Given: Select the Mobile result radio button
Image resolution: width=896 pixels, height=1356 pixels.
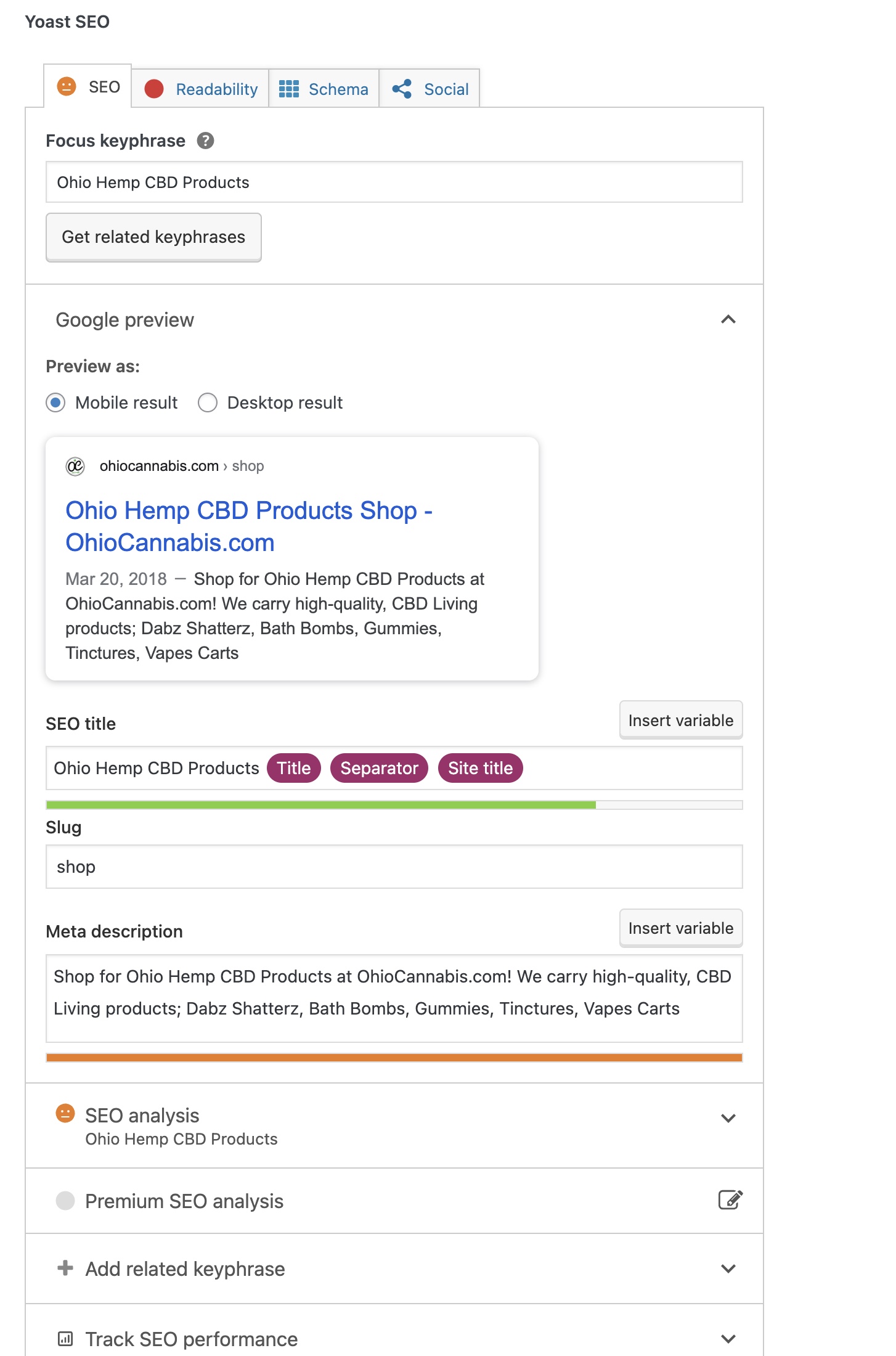Looking at the screenshot, I should (x=55, y=403).
